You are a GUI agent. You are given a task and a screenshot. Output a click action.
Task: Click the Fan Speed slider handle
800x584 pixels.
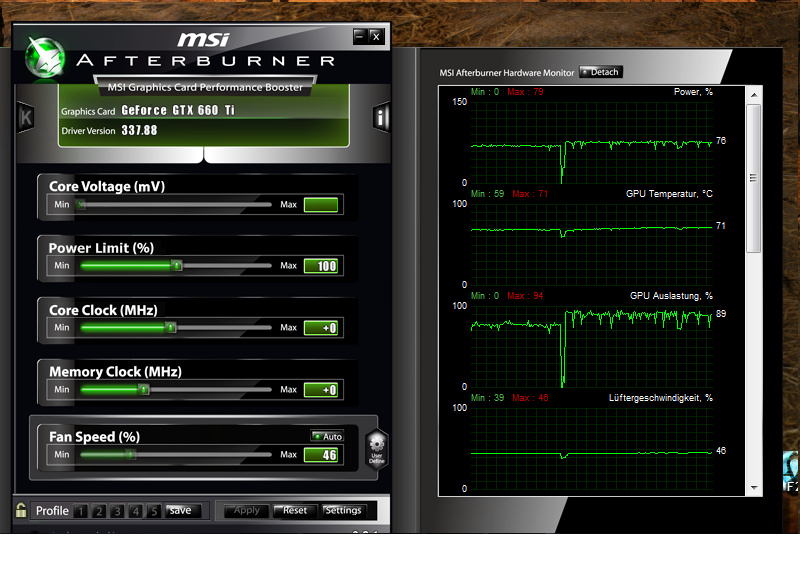pyautogui.click(x=131, y=454)
